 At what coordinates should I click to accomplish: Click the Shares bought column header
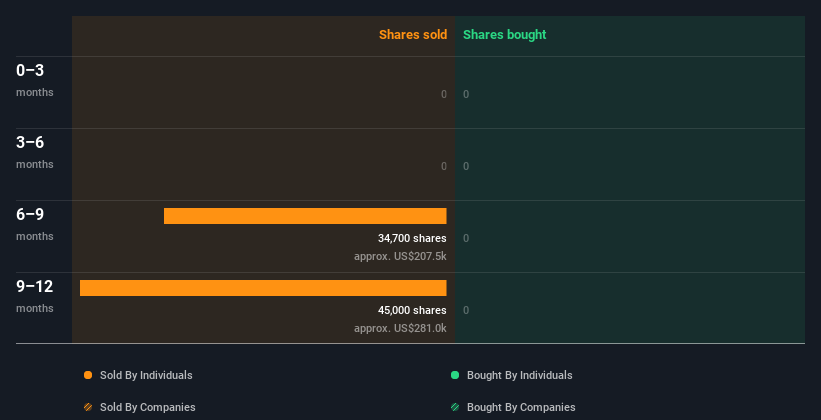click(x=504, y=35)
